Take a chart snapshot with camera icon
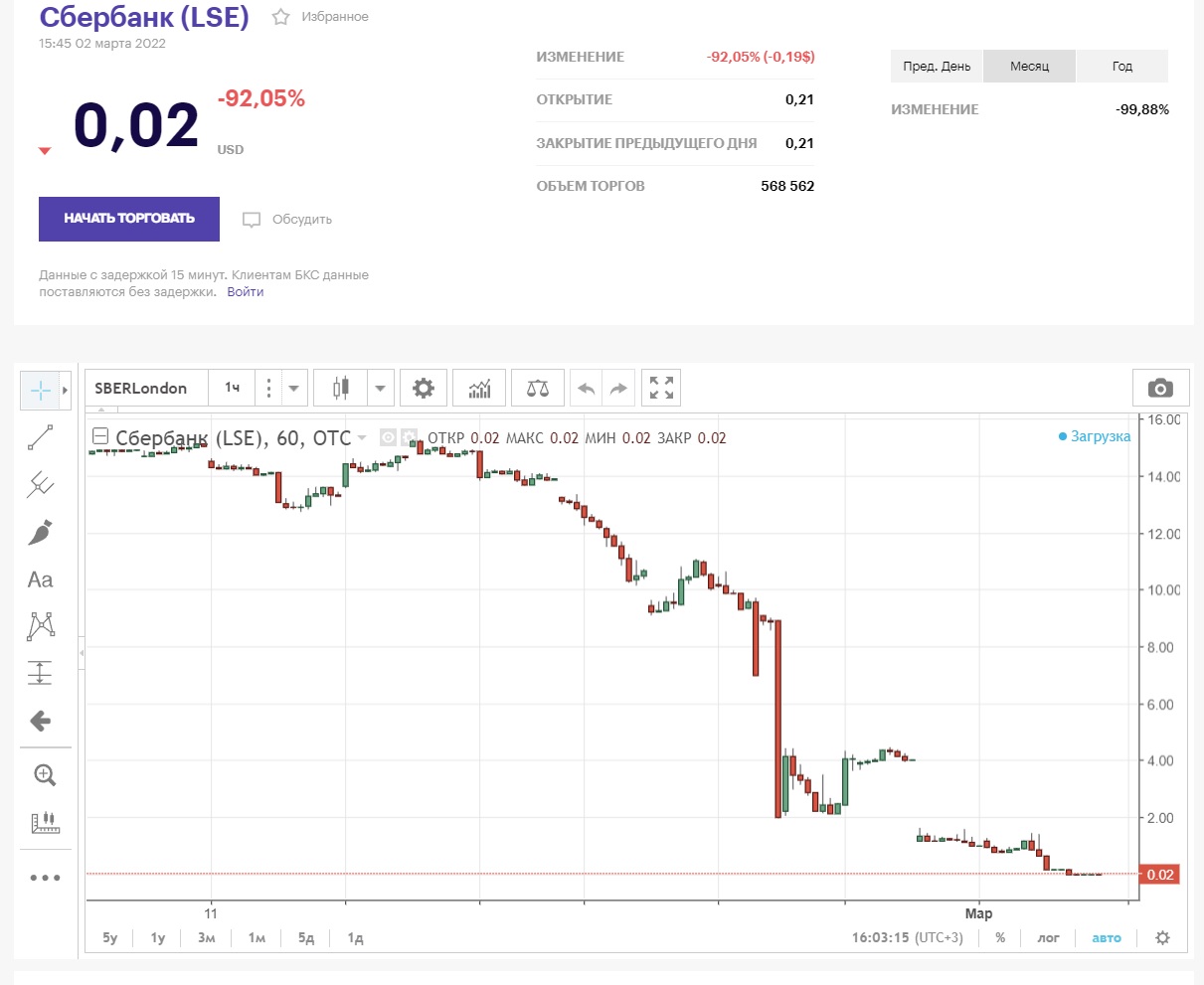Viewport: 1204px width, 985px height. tap(1160, 388)
